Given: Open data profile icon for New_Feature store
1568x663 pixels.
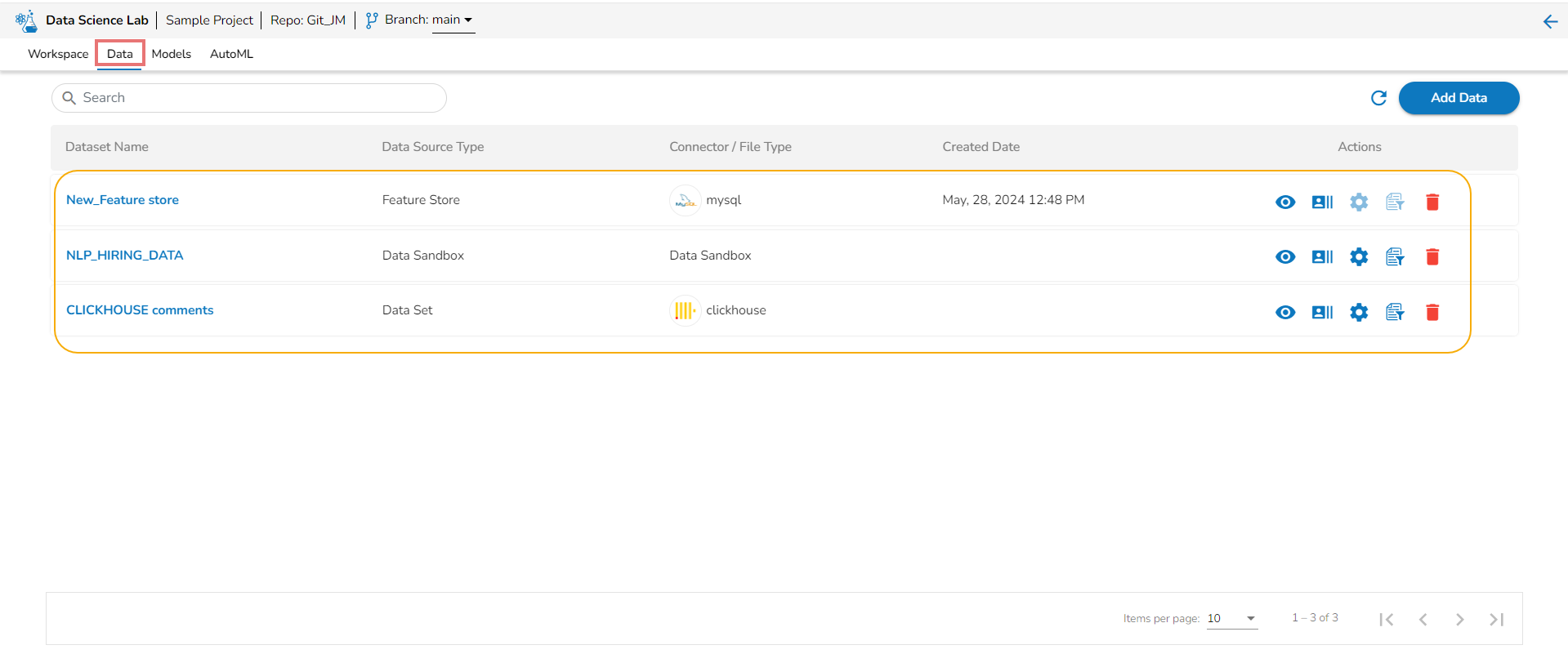Looking at the screenshot, I should pos(1321,202).
